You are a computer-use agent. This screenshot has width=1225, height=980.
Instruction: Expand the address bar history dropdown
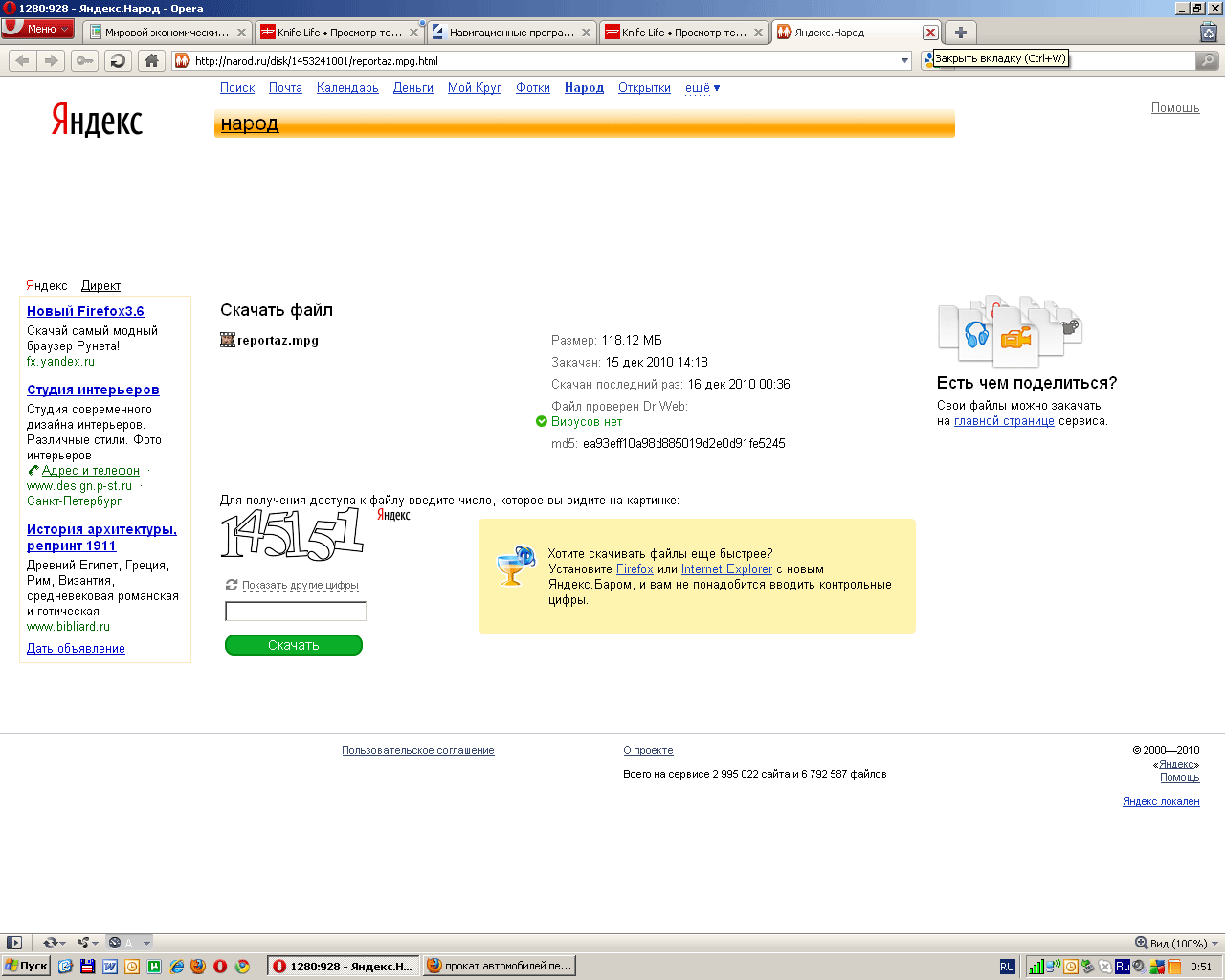click(904, 60)
